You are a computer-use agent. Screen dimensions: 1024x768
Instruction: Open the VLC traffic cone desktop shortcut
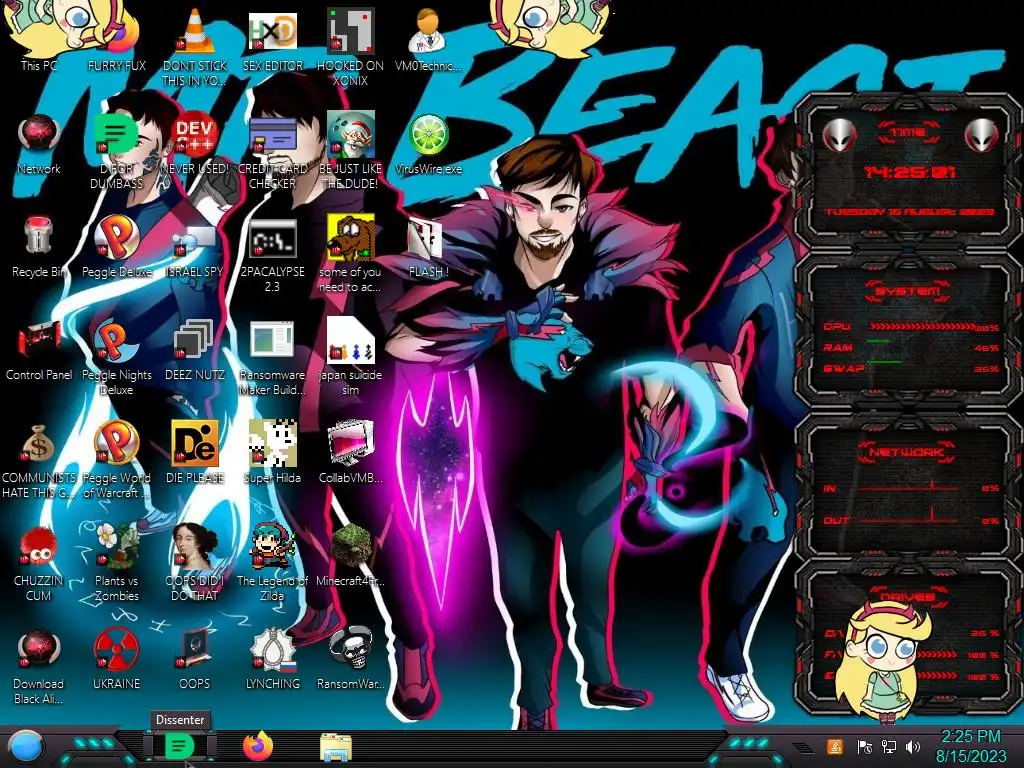[x=195, y=44]
